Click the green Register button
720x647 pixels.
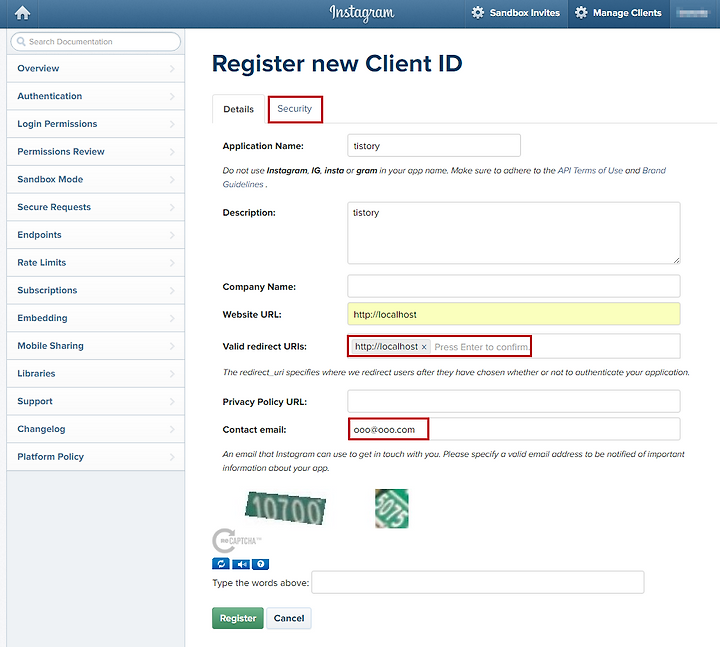[x=238, y=618]
